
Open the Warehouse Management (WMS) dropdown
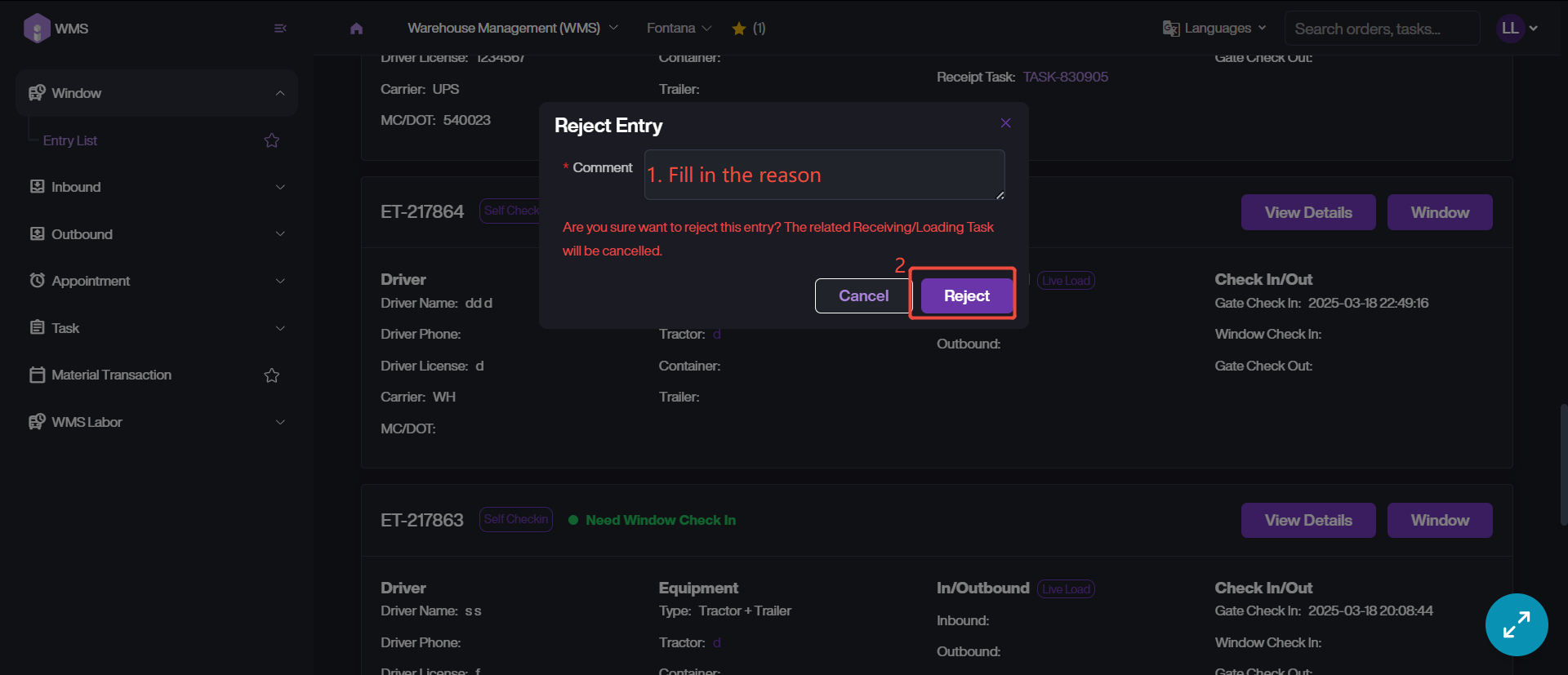[x=512, y=29]
